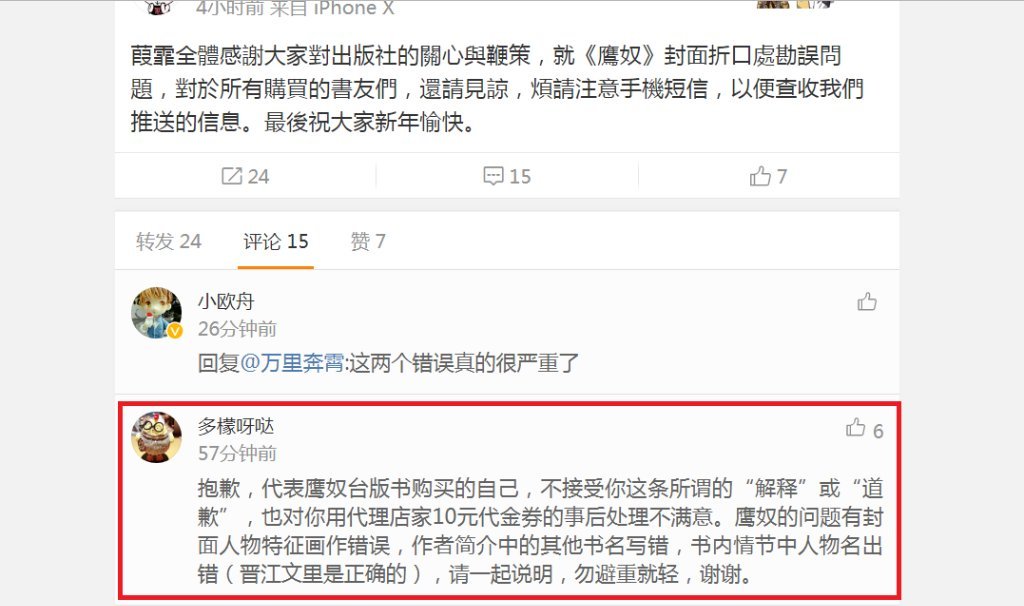This screenshot has width=1024, height=606.
Task: Click the orange verified badge on 小欧舟's avatar
Action: coord(174,331)
